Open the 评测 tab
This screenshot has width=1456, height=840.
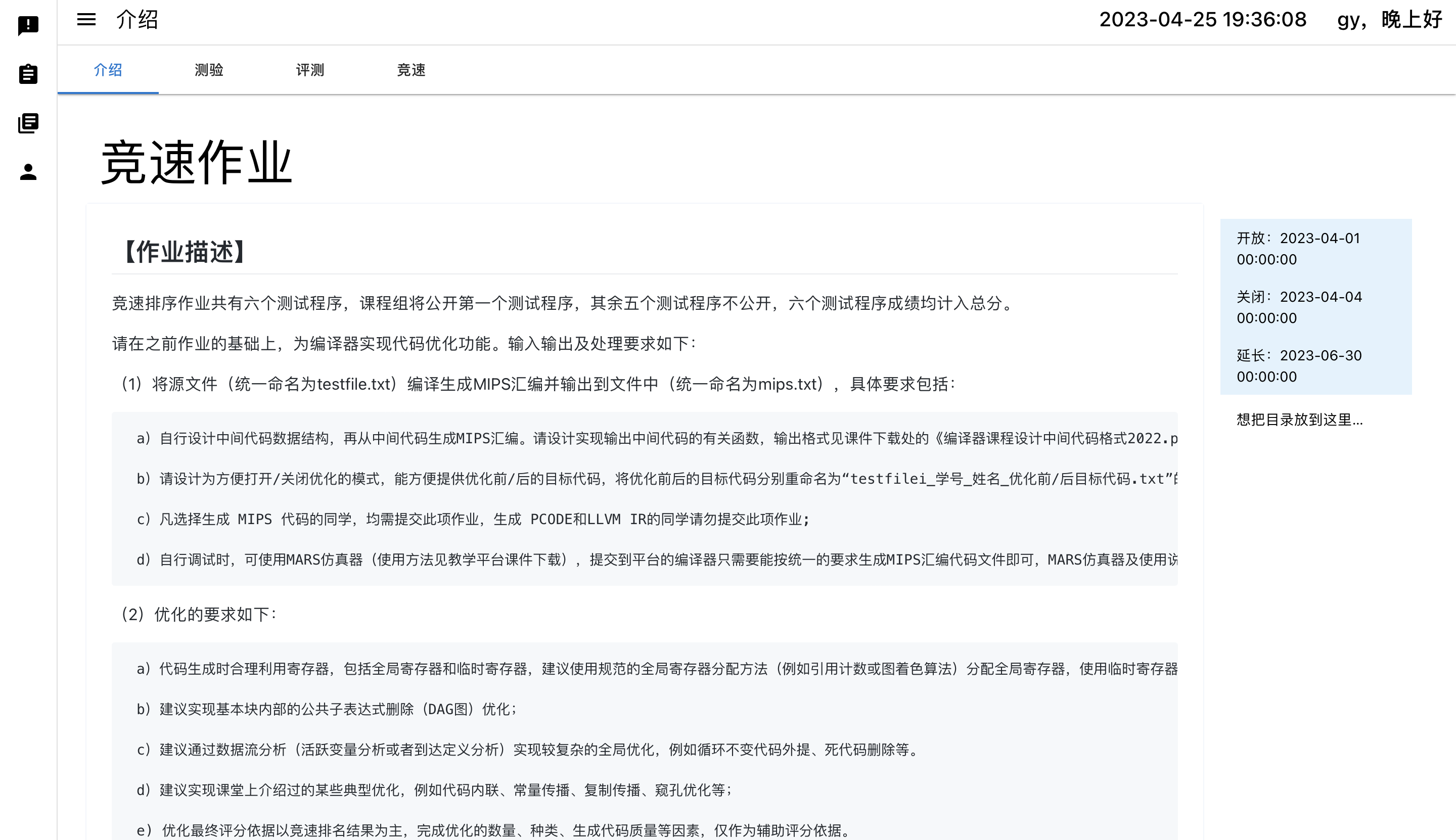pyautogui.click(x=310, y=70)
